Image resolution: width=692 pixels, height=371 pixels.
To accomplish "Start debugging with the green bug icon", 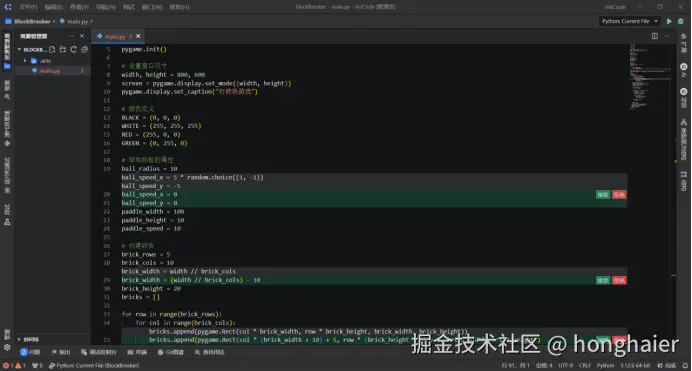I will pyautogui.click(x=681, y=21).
